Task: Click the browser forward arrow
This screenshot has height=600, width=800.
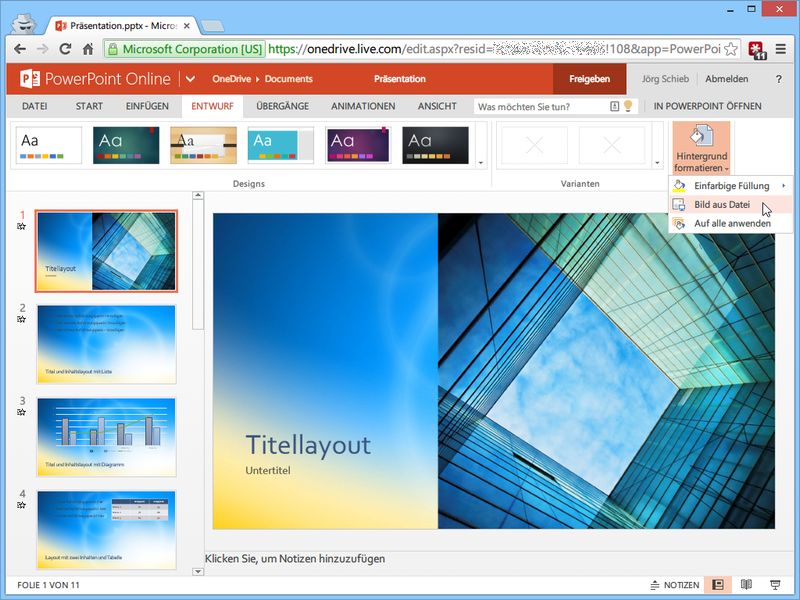Action: point(42,49)
